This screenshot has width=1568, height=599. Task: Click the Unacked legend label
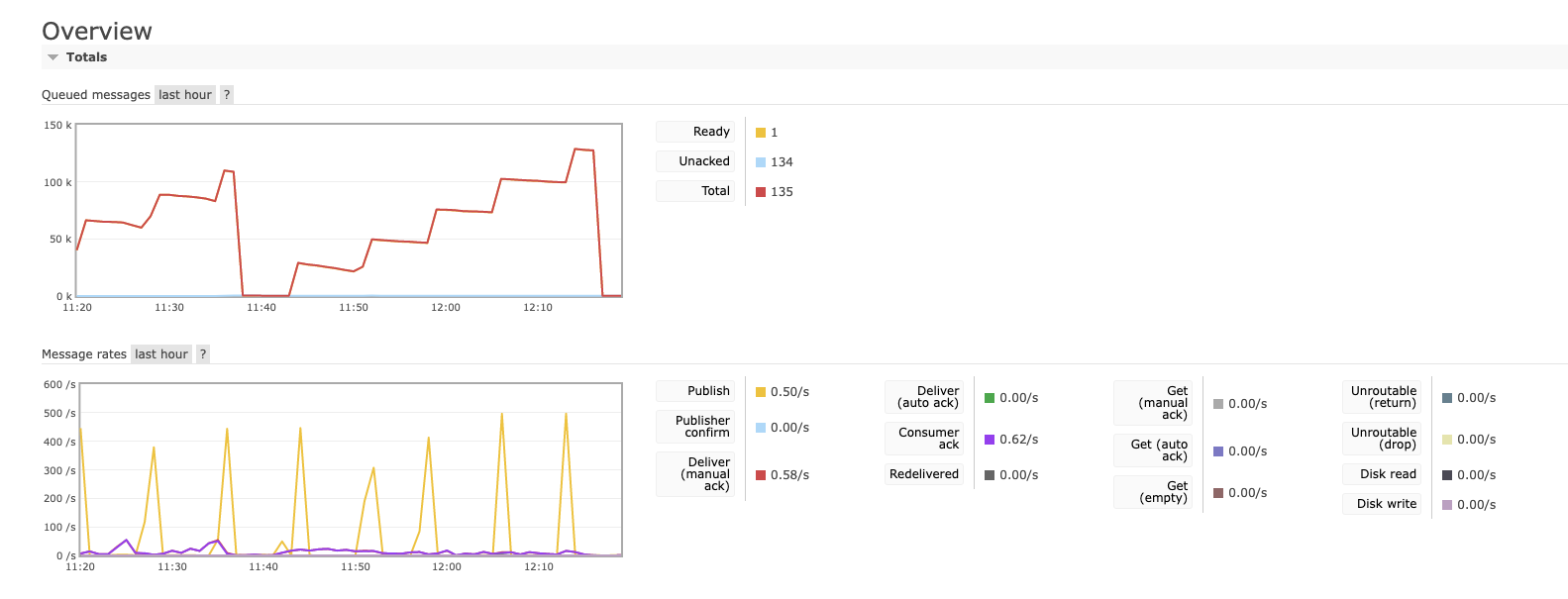(695, 161)
